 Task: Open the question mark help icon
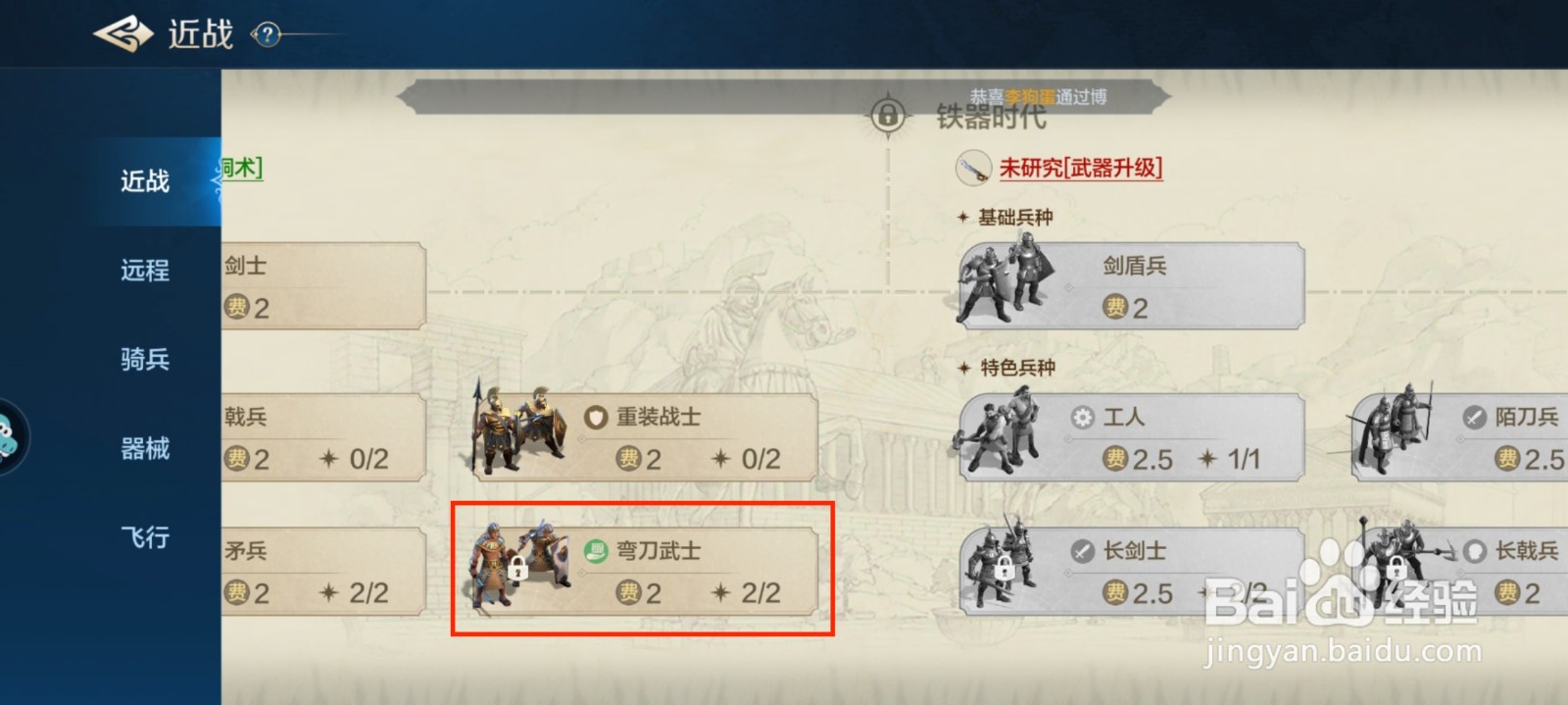(266, 34)
